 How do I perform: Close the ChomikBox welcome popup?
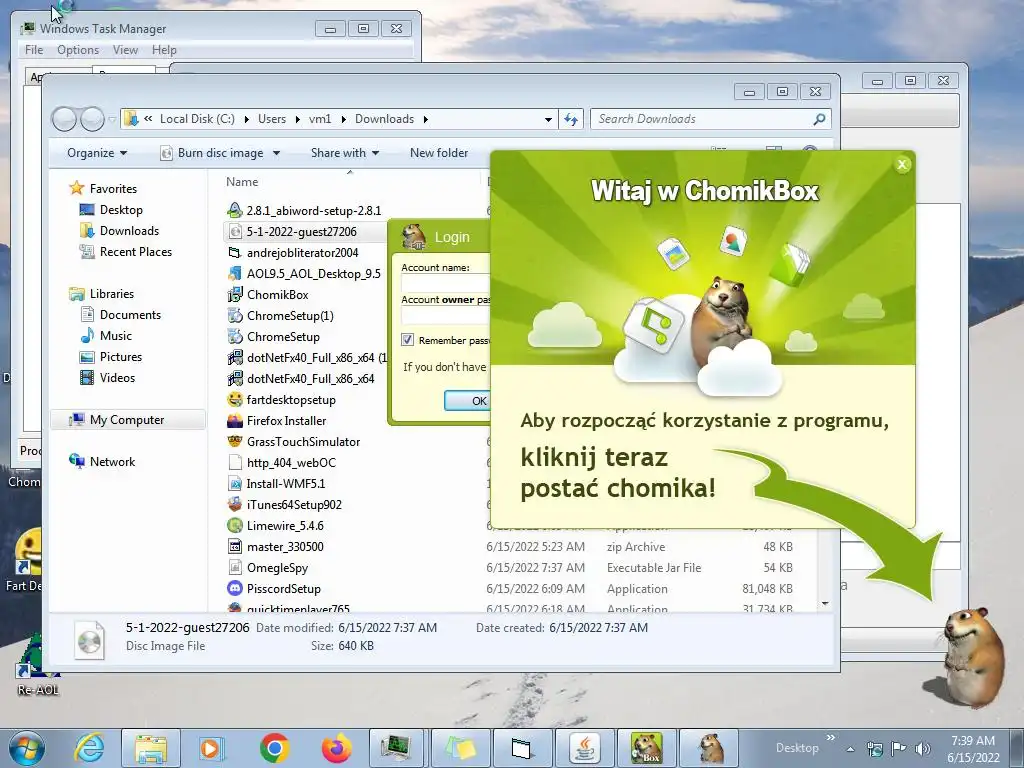902,165
